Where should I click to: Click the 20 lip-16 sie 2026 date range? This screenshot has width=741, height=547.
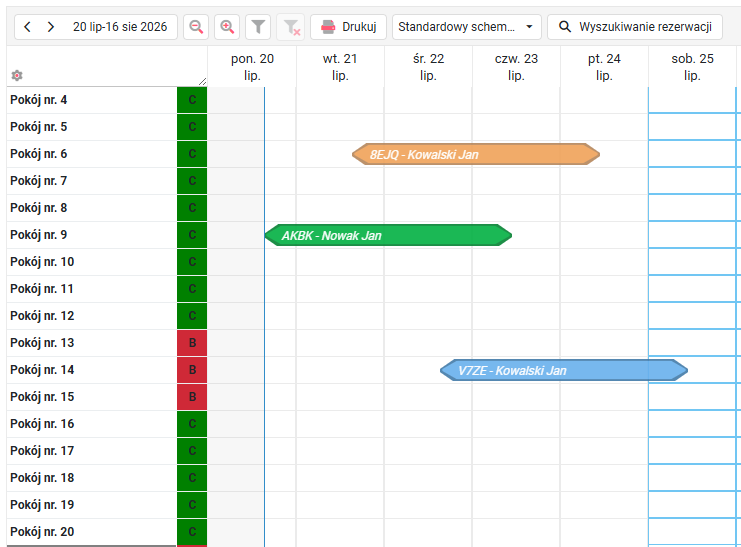click(x=120, y=27)
